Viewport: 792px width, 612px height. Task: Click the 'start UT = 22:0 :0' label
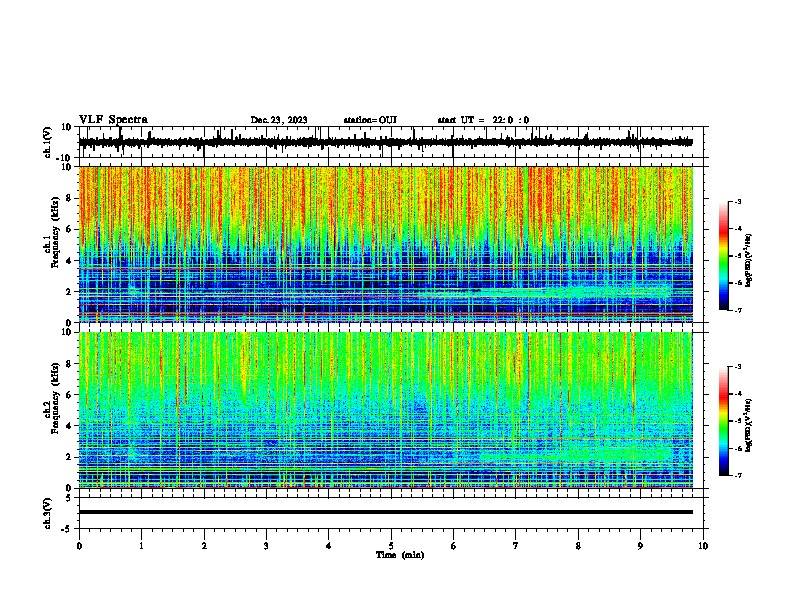[x=483, y=120]
